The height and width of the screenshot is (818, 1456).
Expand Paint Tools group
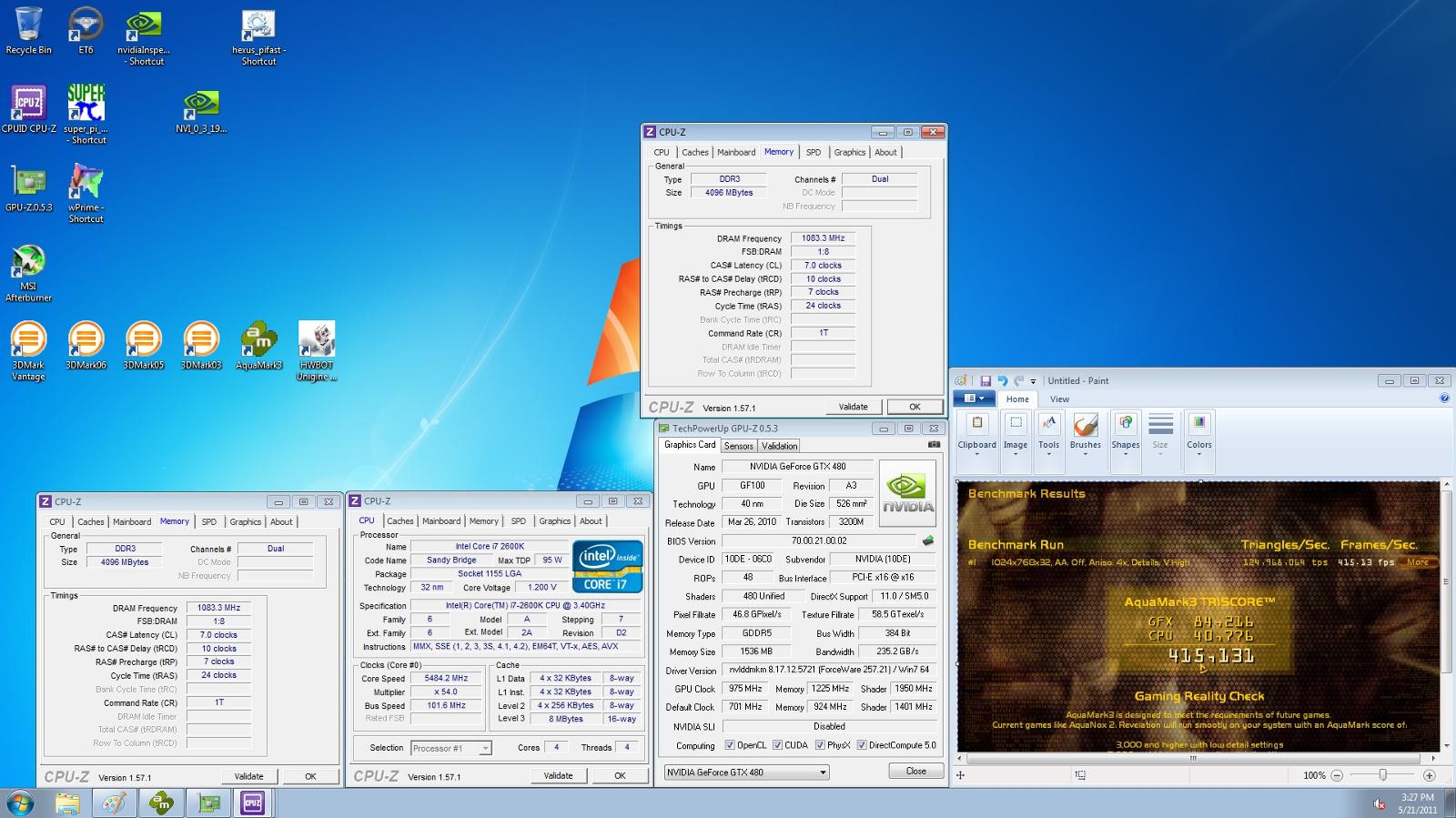pos(1048,441)
